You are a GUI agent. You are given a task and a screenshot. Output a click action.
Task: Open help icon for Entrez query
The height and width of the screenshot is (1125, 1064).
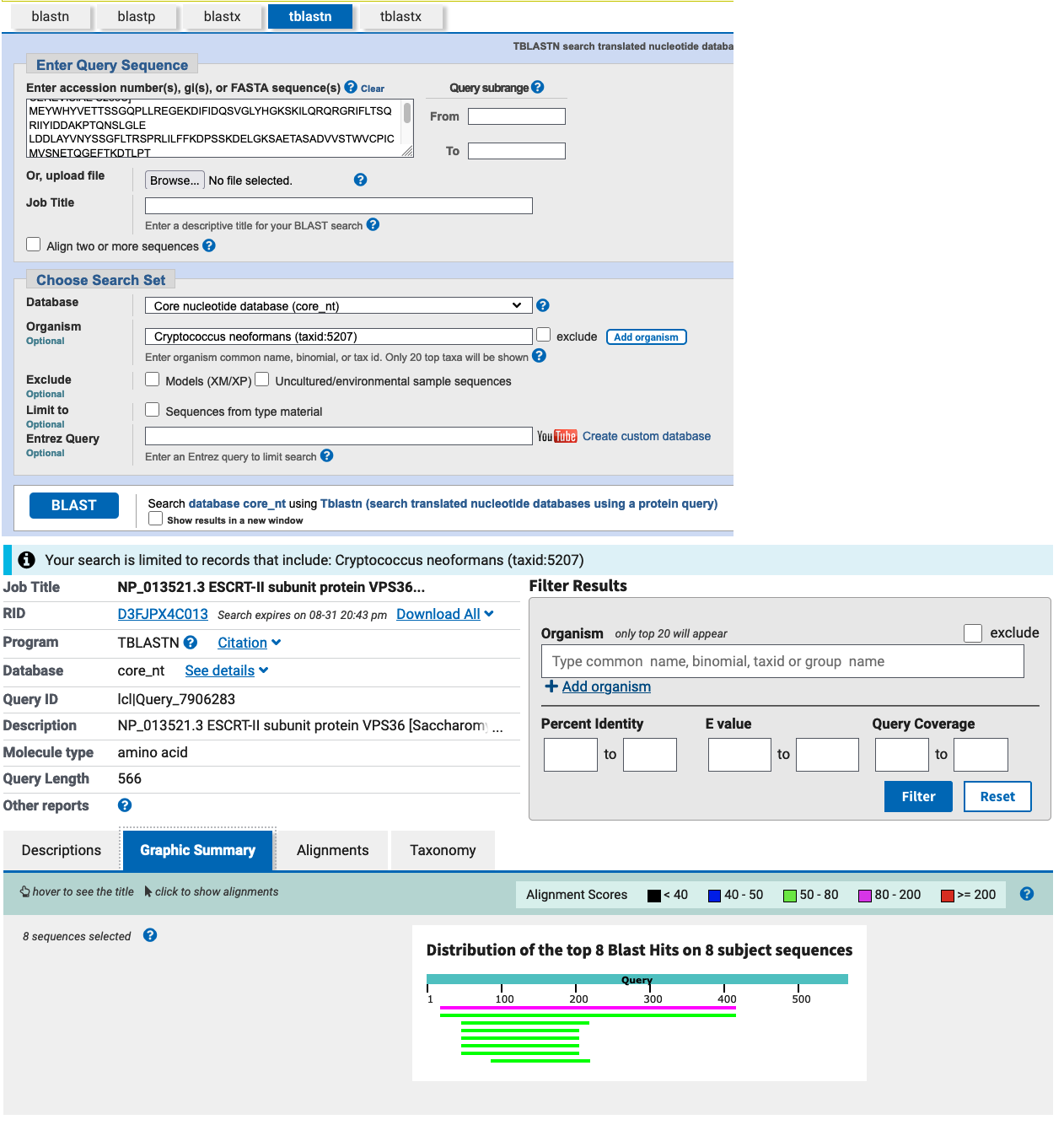[x=327, y=455]
